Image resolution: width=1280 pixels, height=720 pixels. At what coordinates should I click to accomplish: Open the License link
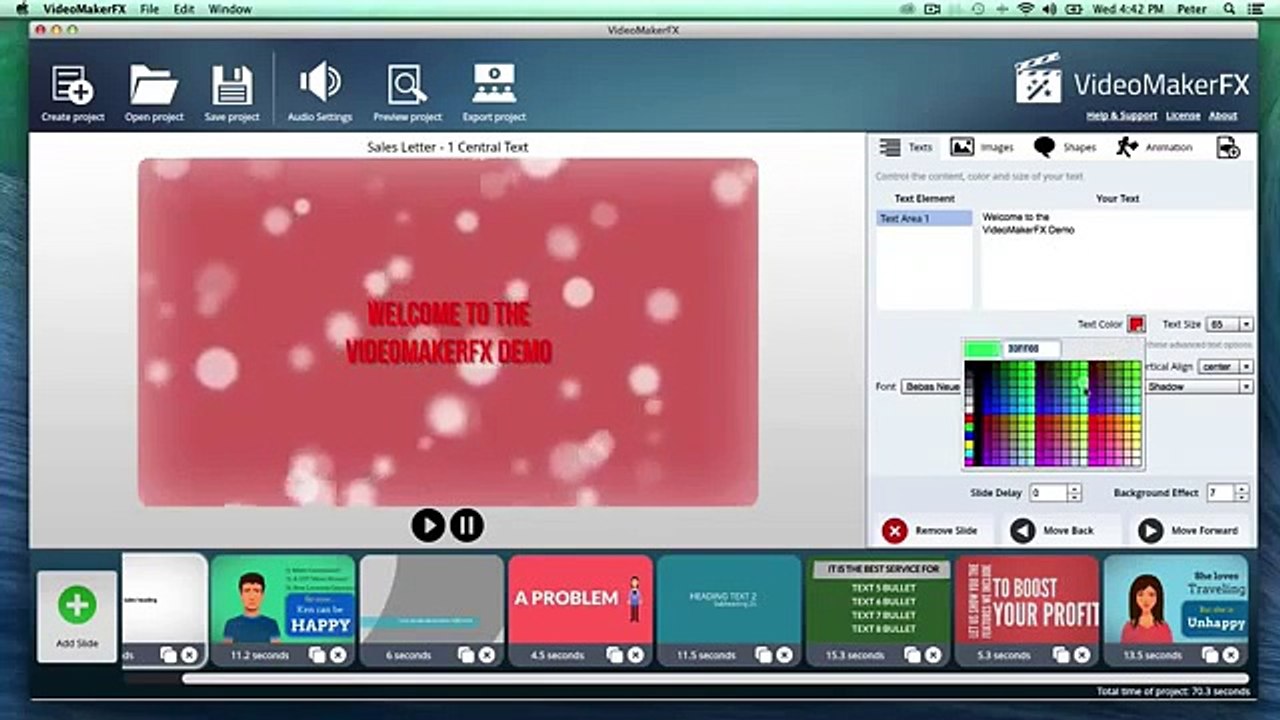(1183, 116)
